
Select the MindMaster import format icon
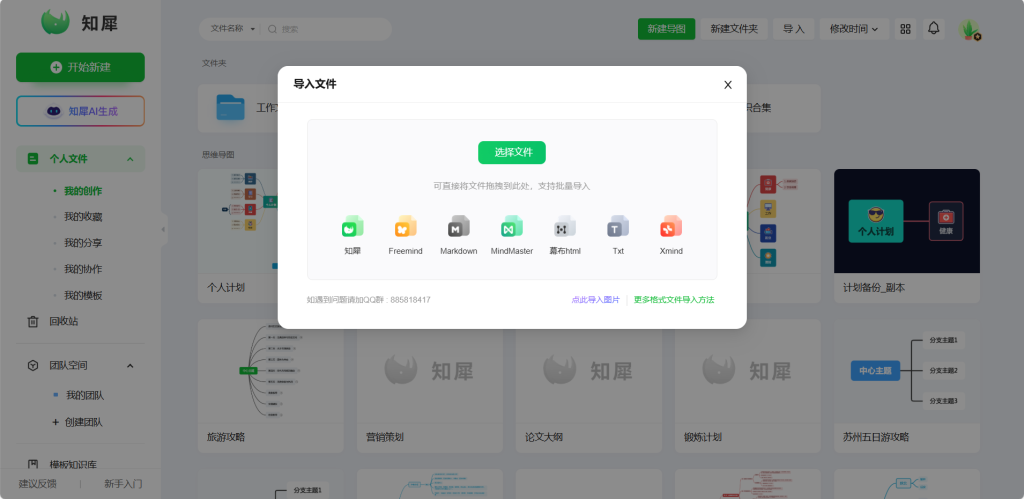point(511,227)
